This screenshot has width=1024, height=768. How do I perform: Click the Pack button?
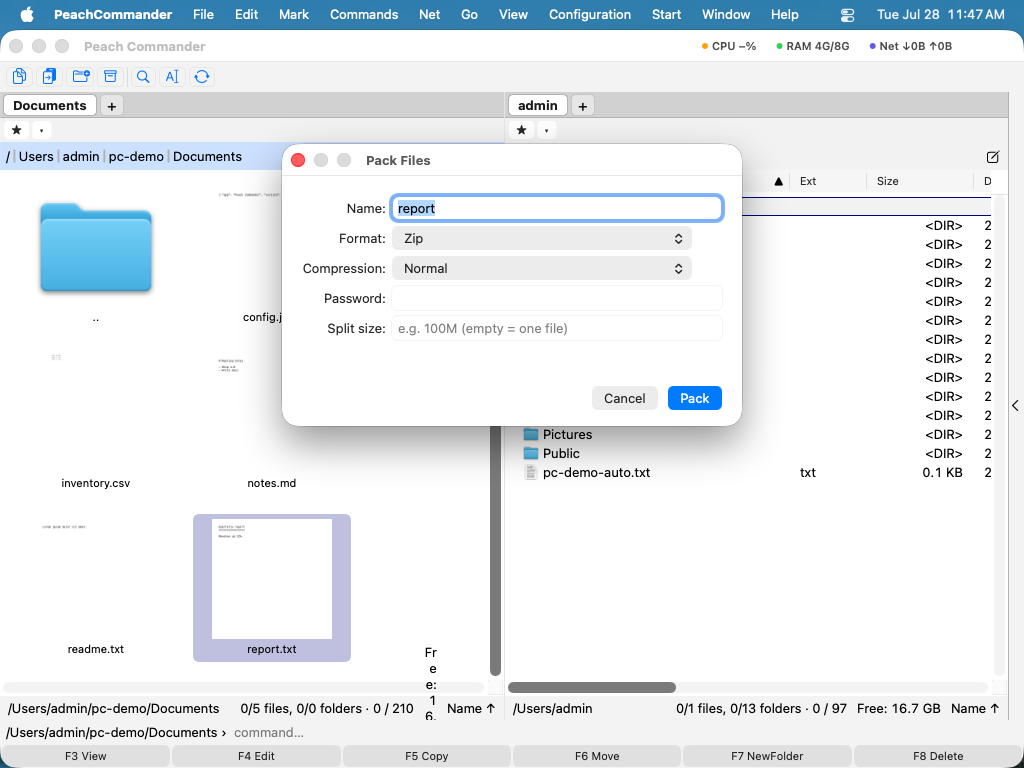694,398
